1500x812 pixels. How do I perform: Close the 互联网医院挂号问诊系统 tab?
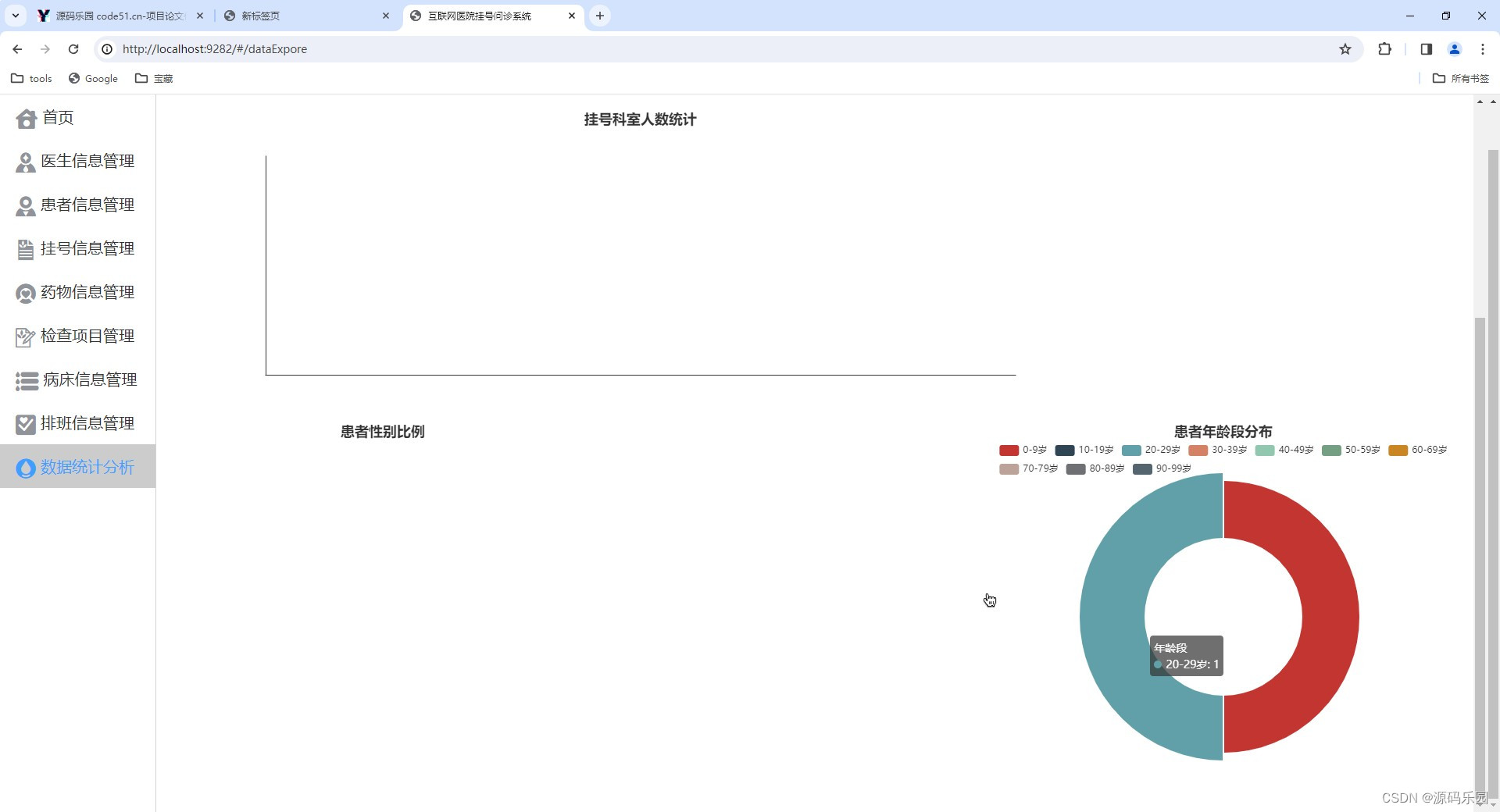click(572, 16)
